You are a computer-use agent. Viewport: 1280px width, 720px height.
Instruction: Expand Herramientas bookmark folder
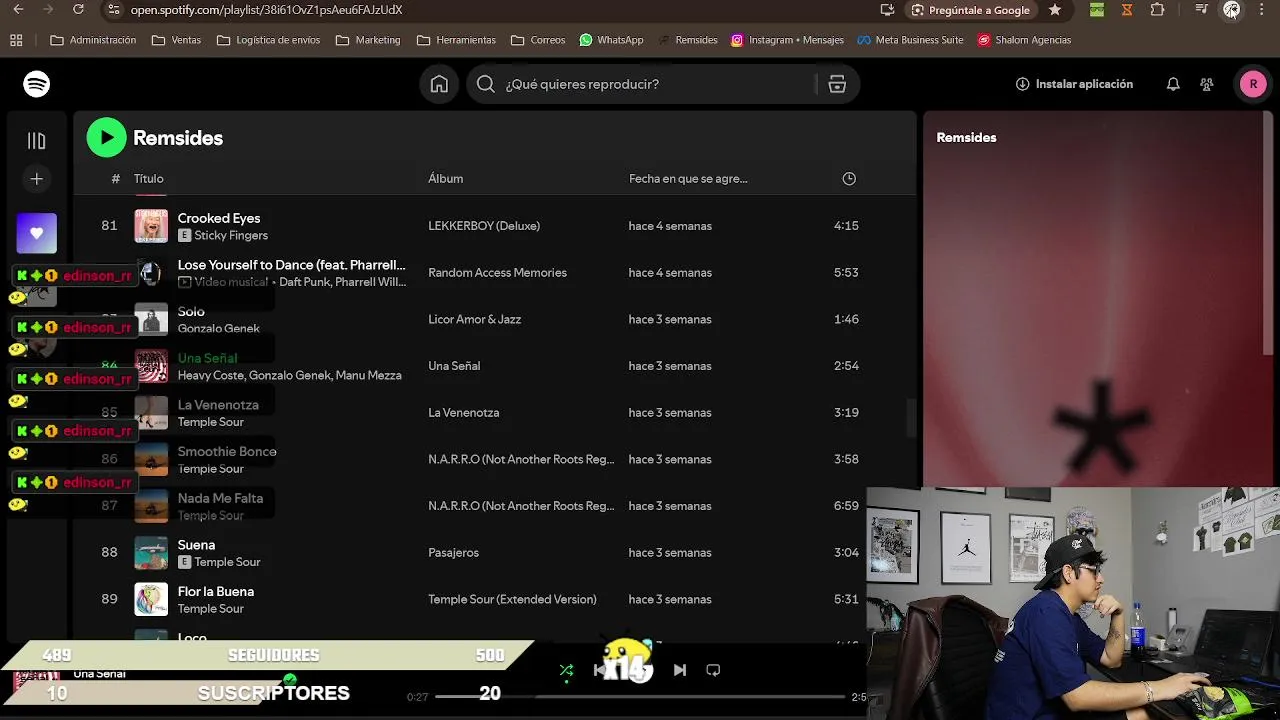456,40
